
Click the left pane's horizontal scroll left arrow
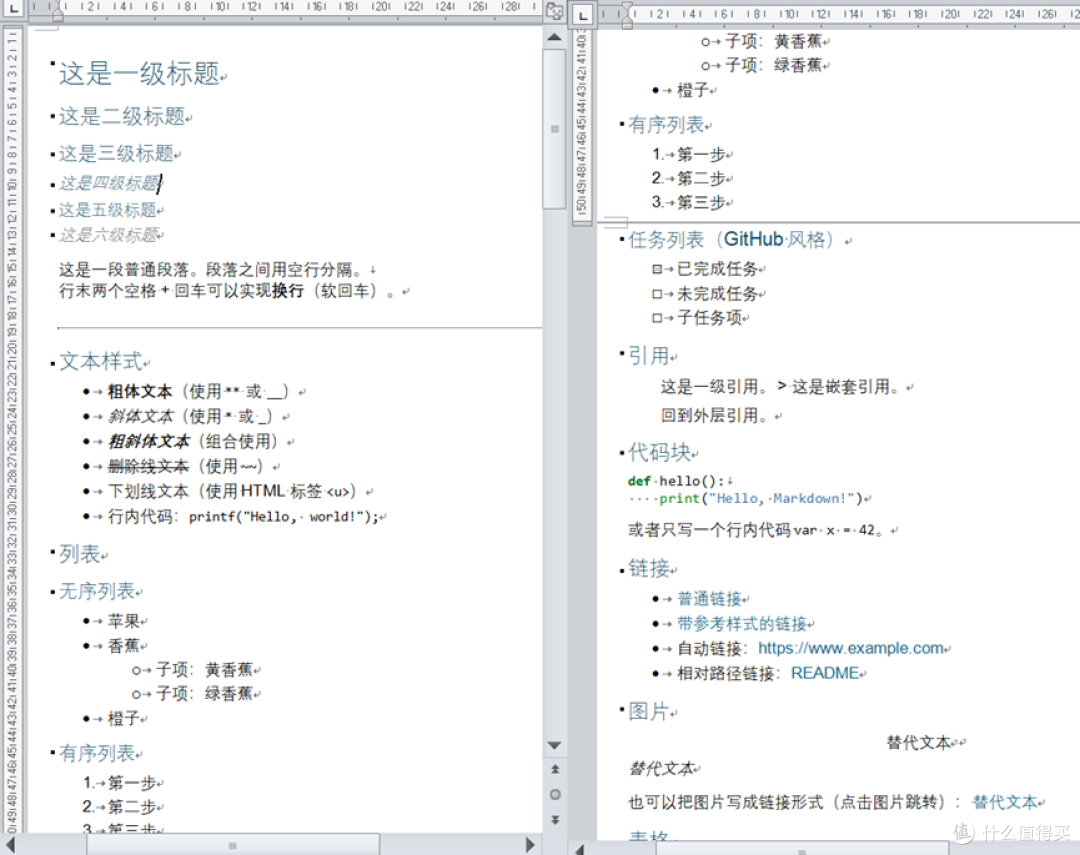pyautogui.click(x=10, y=845)
